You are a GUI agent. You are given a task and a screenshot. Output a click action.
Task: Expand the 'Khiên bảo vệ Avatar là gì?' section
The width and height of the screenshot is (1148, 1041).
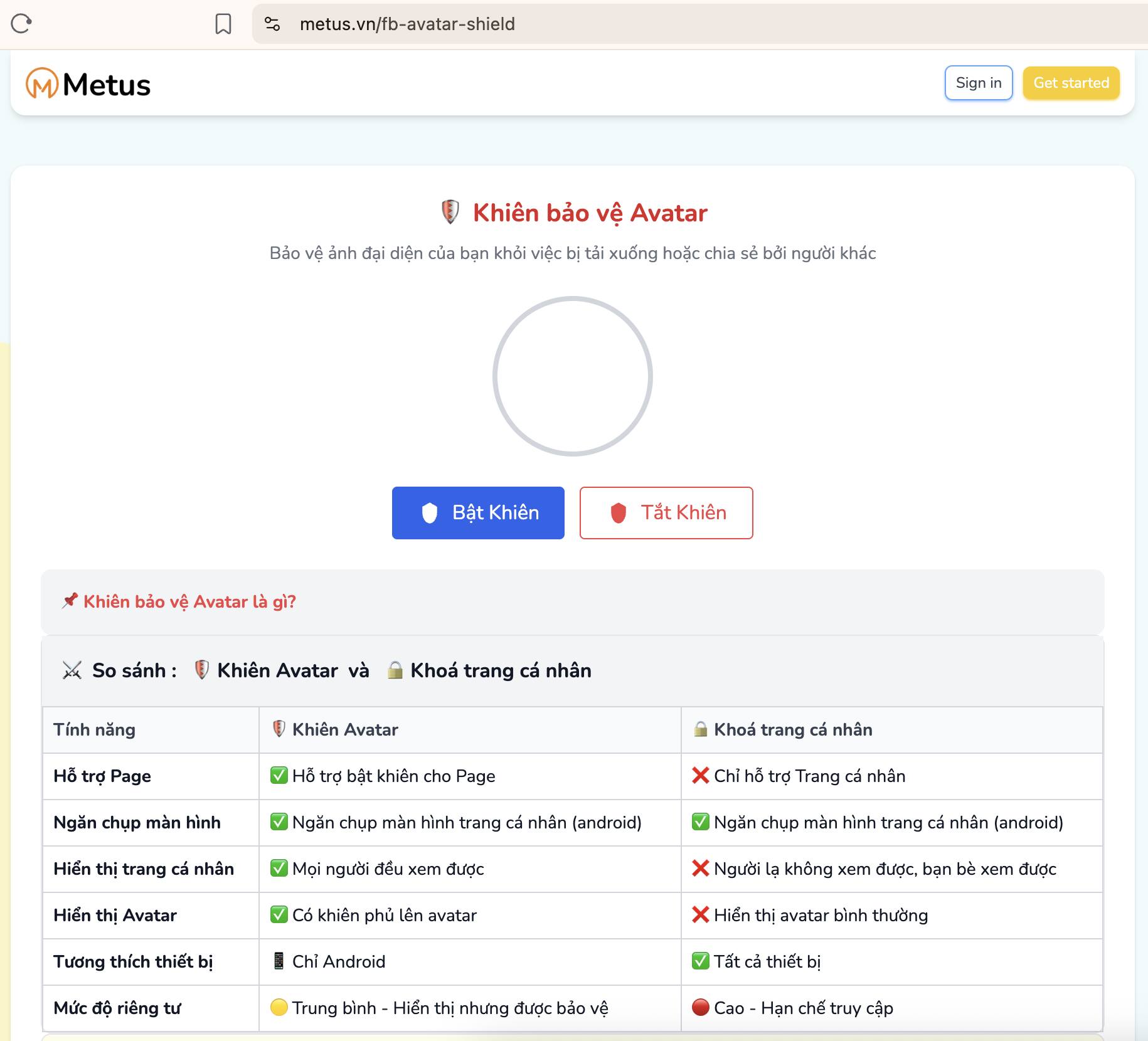click(x=573, y=602)
